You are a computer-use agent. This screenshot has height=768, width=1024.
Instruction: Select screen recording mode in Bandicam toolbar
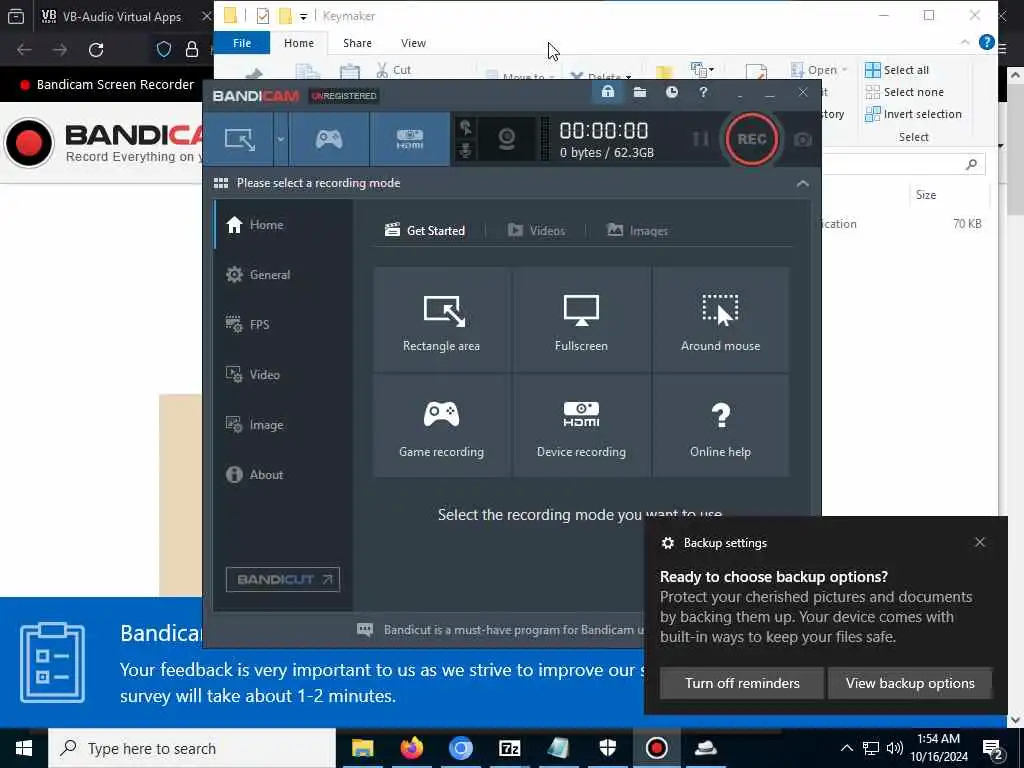tap(239, 139)
